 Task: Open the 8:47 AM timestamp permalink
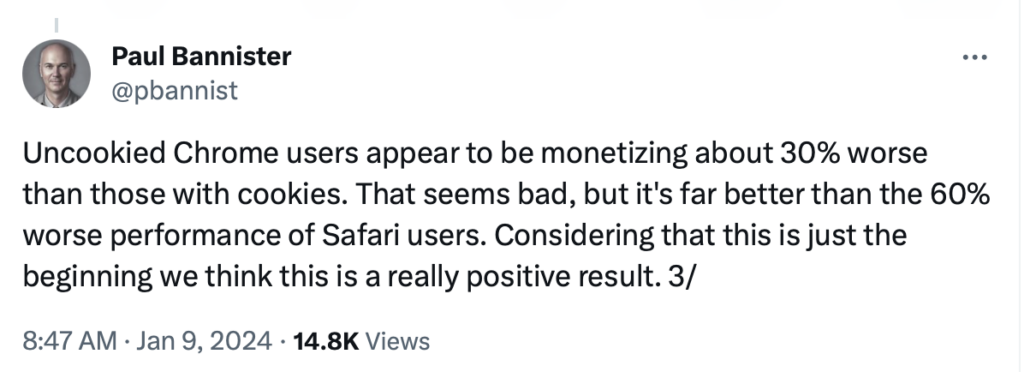pyautogui.click(x=70, y=341)
